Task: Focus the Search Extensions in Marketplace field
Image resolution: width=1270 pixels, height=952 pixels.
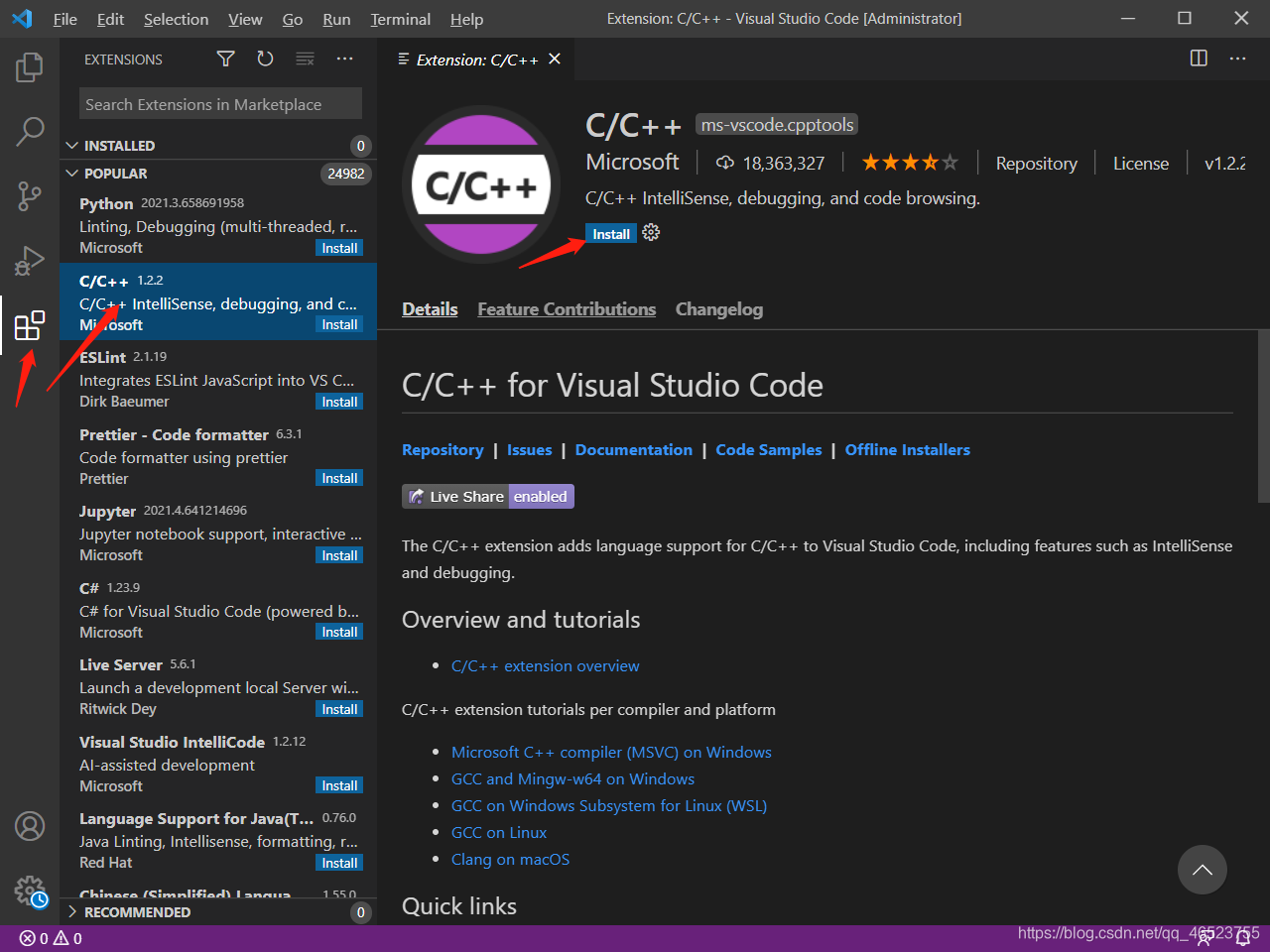Action: click(x=220, y=104)
